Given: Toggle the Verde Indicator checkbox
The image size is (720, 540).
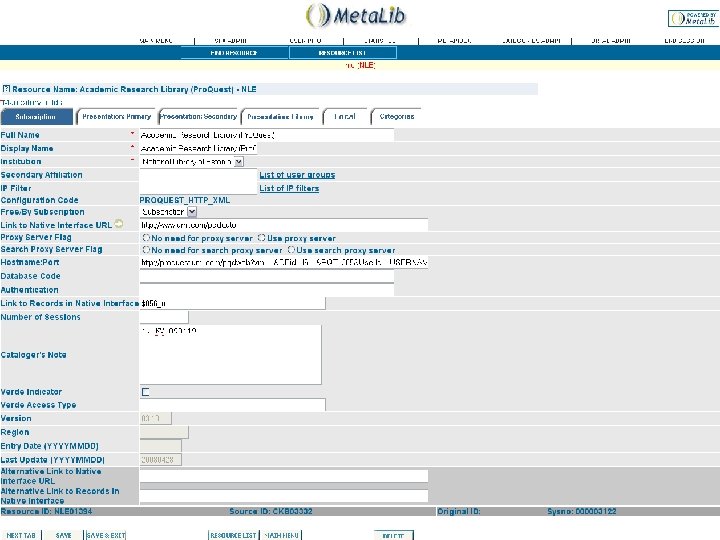Looking at the screenshot, I should [x=146, y=392].
